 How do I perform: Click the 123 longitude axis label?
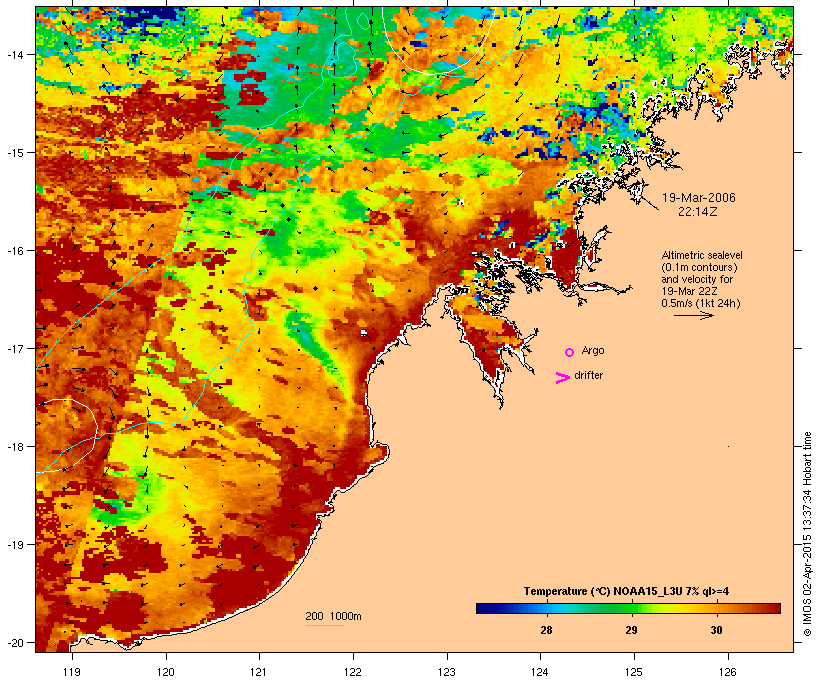pos(447,672)
